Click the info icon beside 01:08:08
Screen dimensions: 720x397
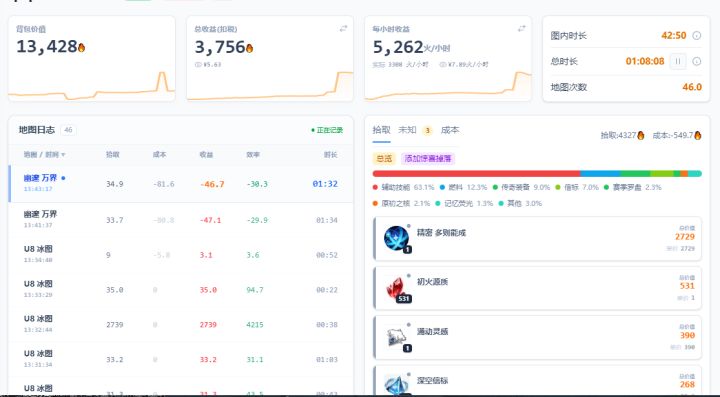click(697, 61)
